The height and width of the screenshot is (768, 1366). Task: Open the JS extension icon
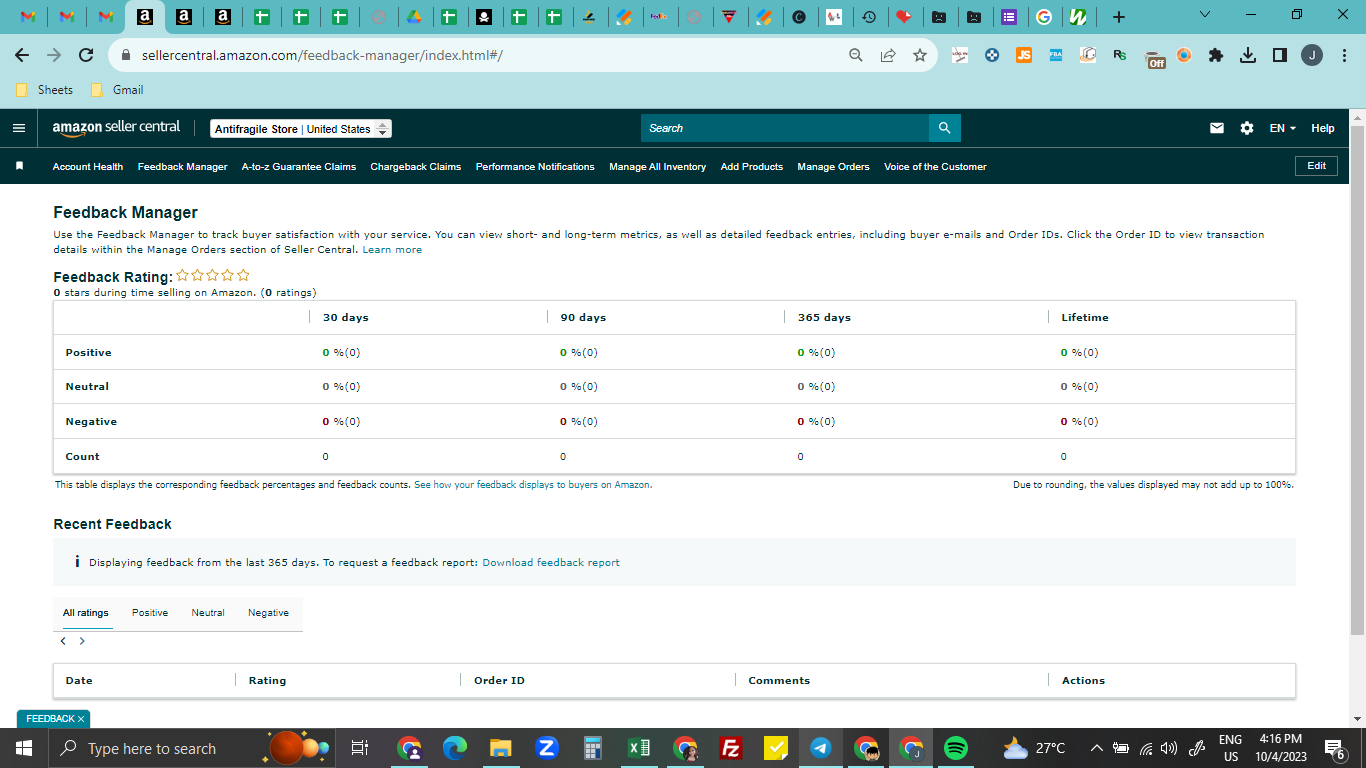(x=1024, y=55)
